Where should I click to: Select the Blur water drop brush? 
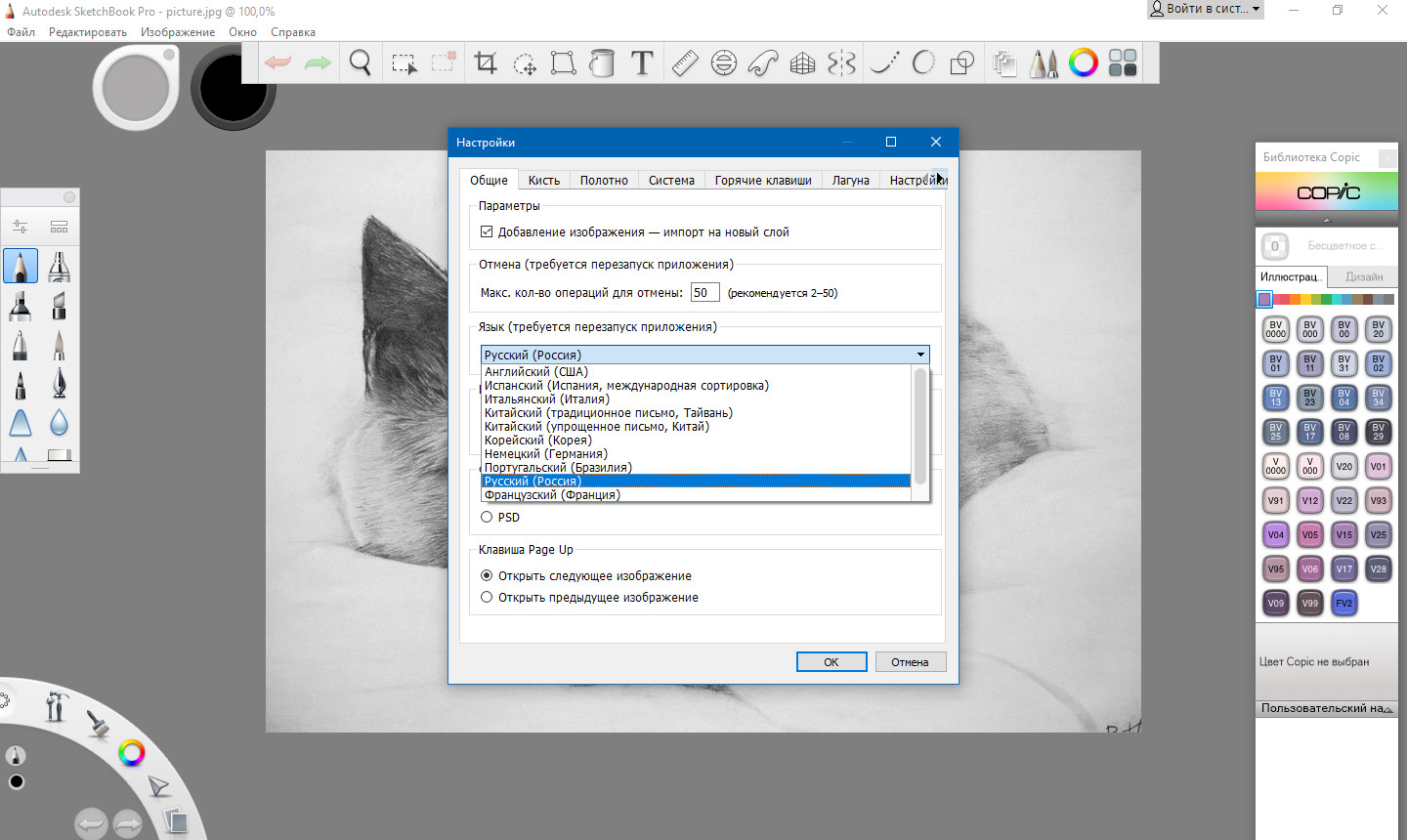point(60,422)
